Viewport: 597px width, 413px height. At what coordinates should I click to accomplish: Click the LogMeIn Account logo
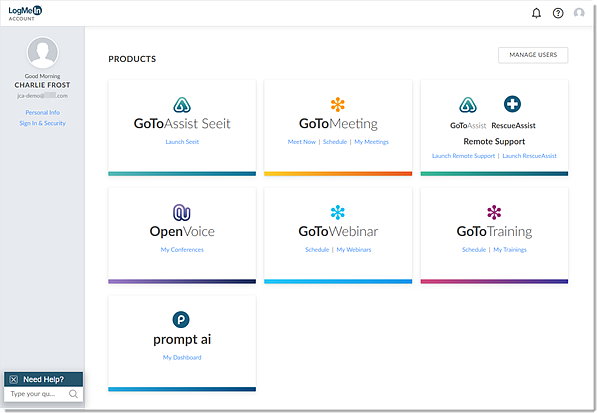[x=25, y=13]
